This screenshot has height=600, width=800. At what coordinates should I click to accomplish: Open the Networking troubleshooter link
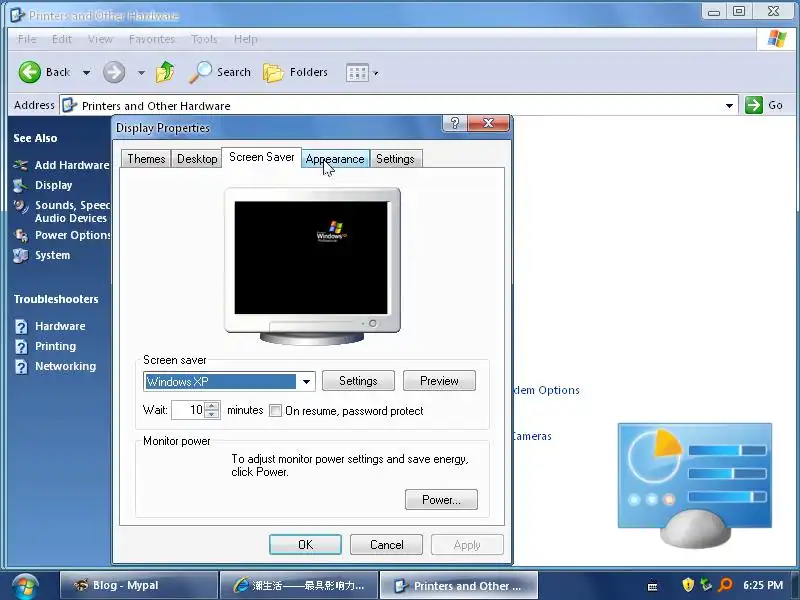(x=65, y=366)
